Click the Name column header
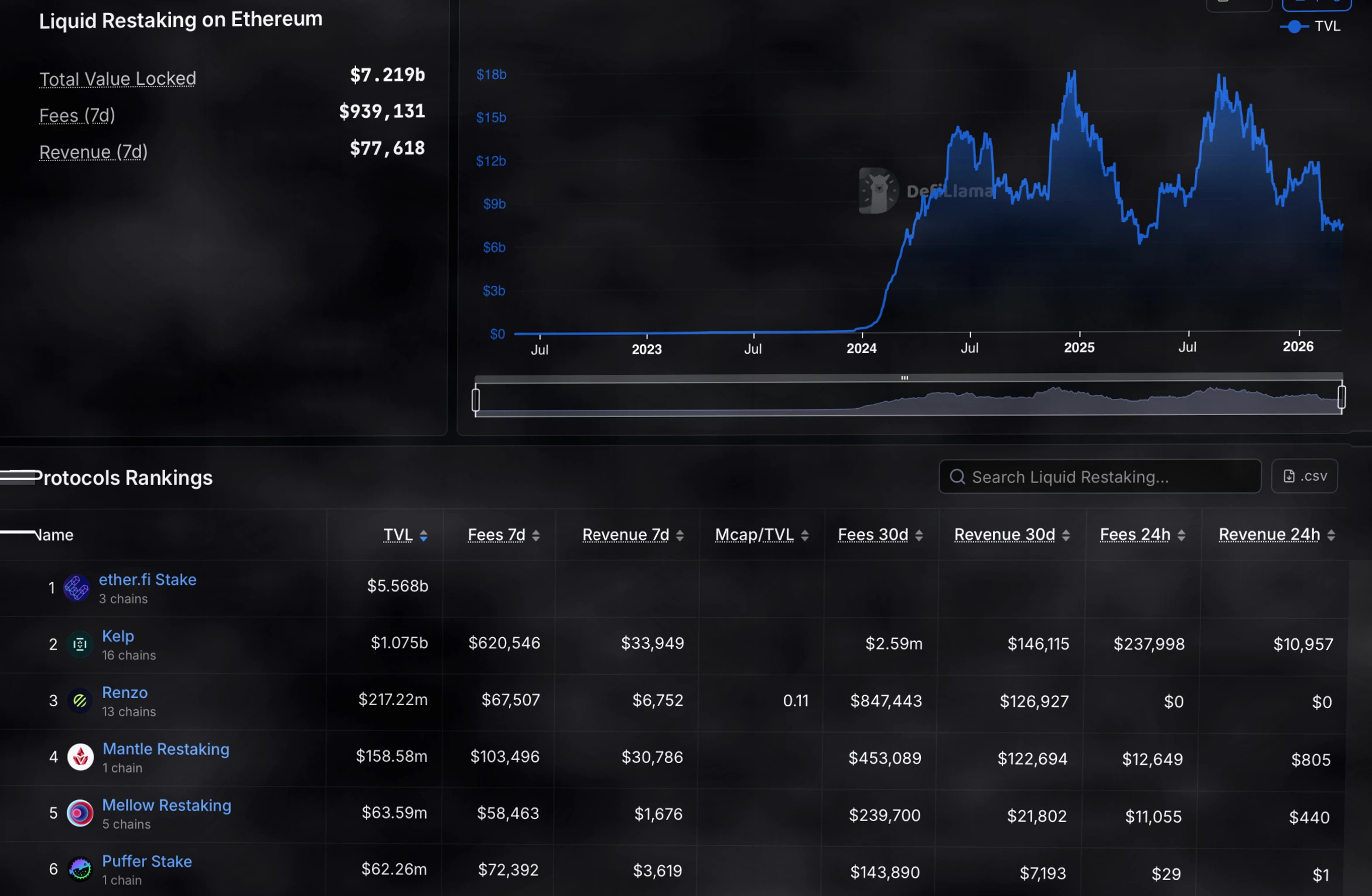Image resolution: width=1372 pixels, height=896 pixels. point(54,535)
